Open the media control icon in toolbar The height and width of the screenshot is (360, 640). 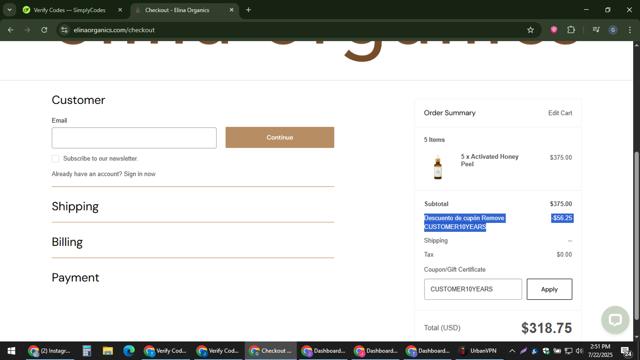[596, 30]
